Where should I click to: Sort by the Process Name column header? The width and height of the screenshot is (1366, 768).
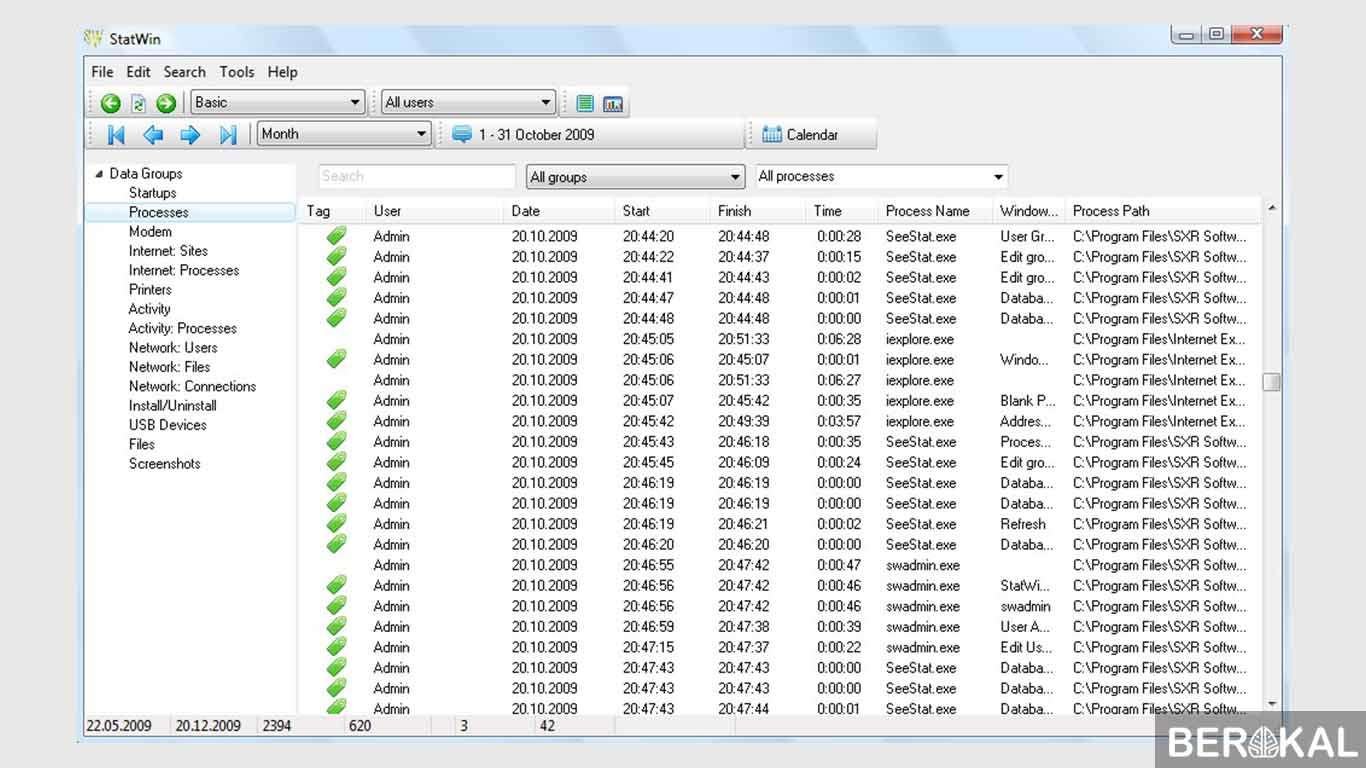point(937,211)
